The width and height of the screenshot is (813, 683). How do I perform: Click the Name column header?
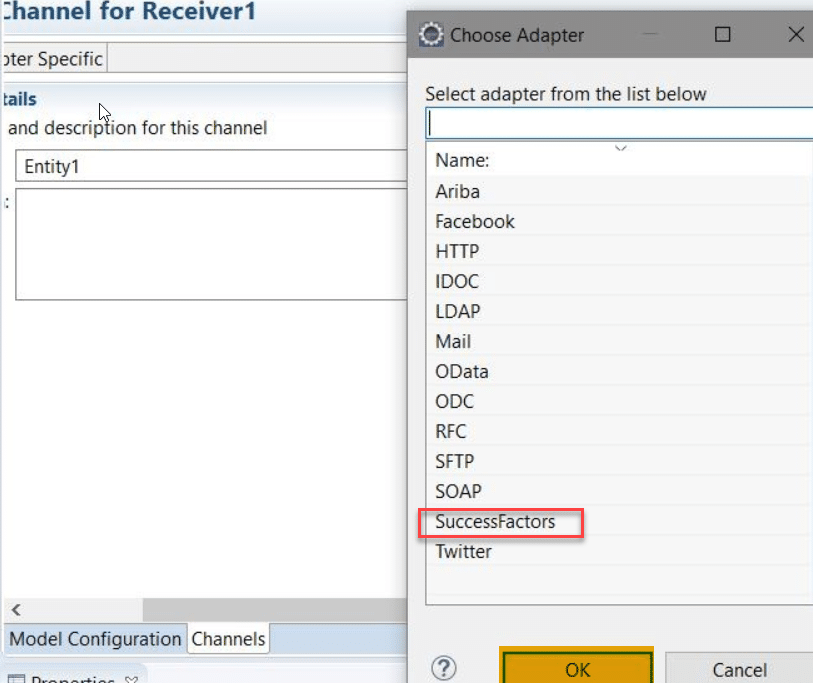click(462, 160)
